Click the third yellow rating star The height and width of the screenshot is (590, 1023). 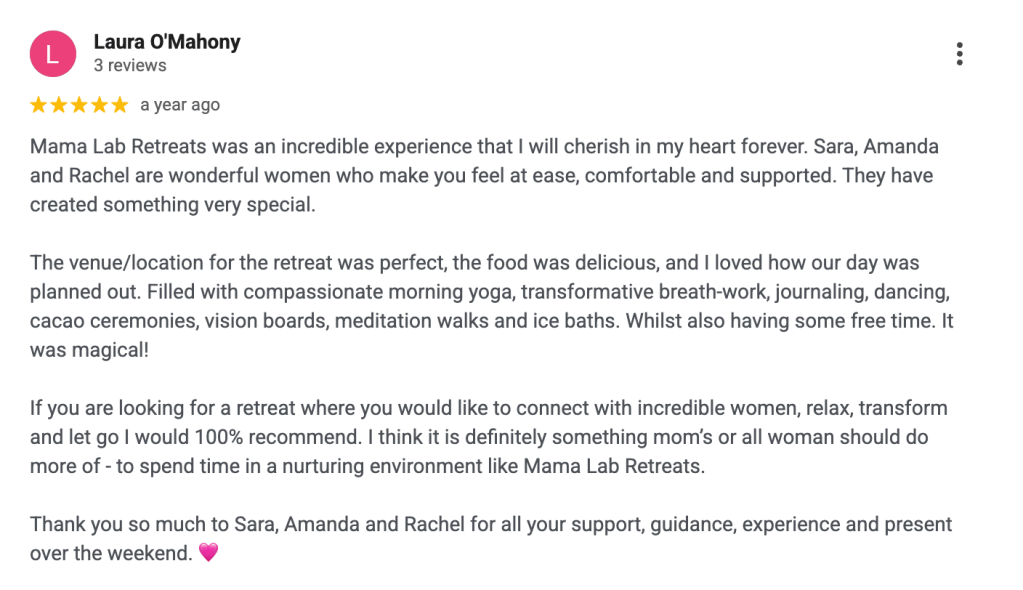click(79, 105)
